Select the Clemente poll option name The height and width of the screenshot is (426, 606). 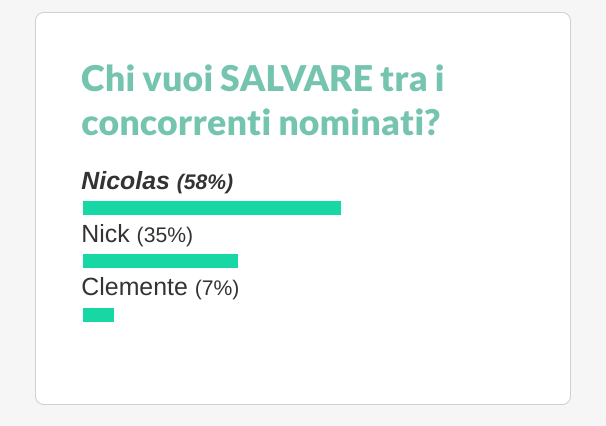pyautogui.click(x=134, y=288)
